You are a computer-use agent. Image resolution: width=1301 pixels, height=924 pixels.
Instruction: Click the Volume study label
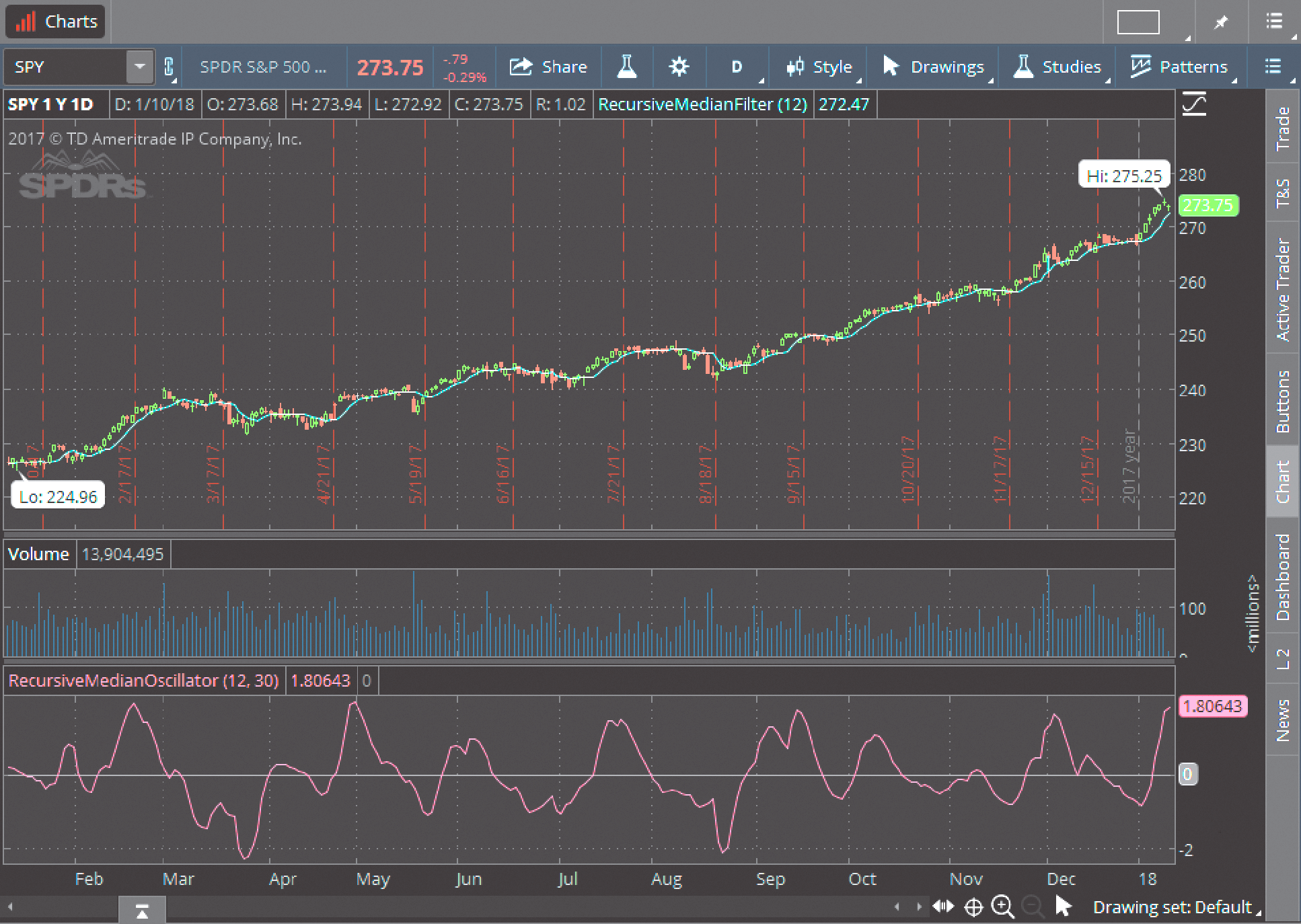click(38, 554)
